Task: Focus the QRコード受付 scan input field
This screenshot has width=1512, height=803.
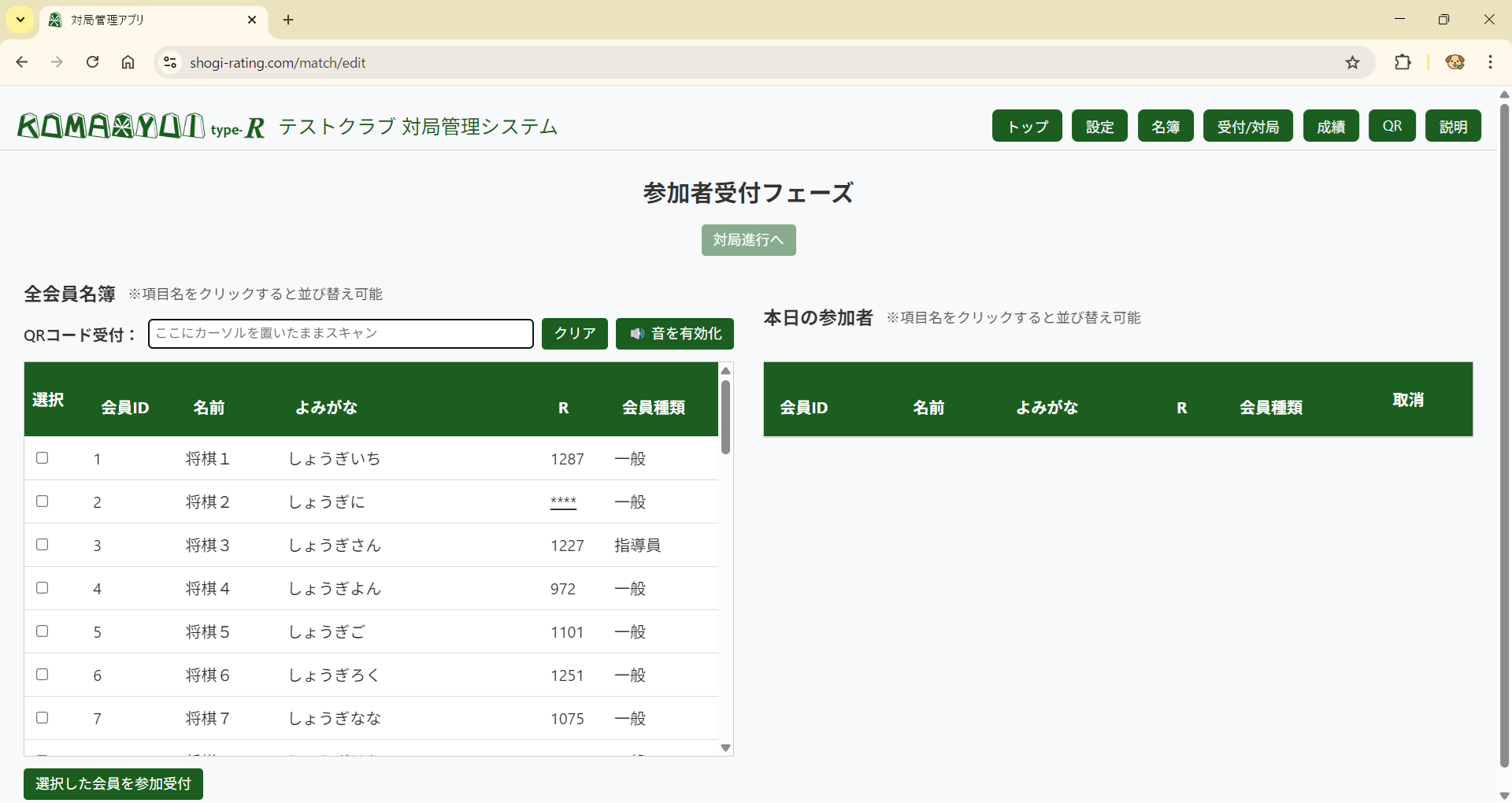Action: [340, 334]
